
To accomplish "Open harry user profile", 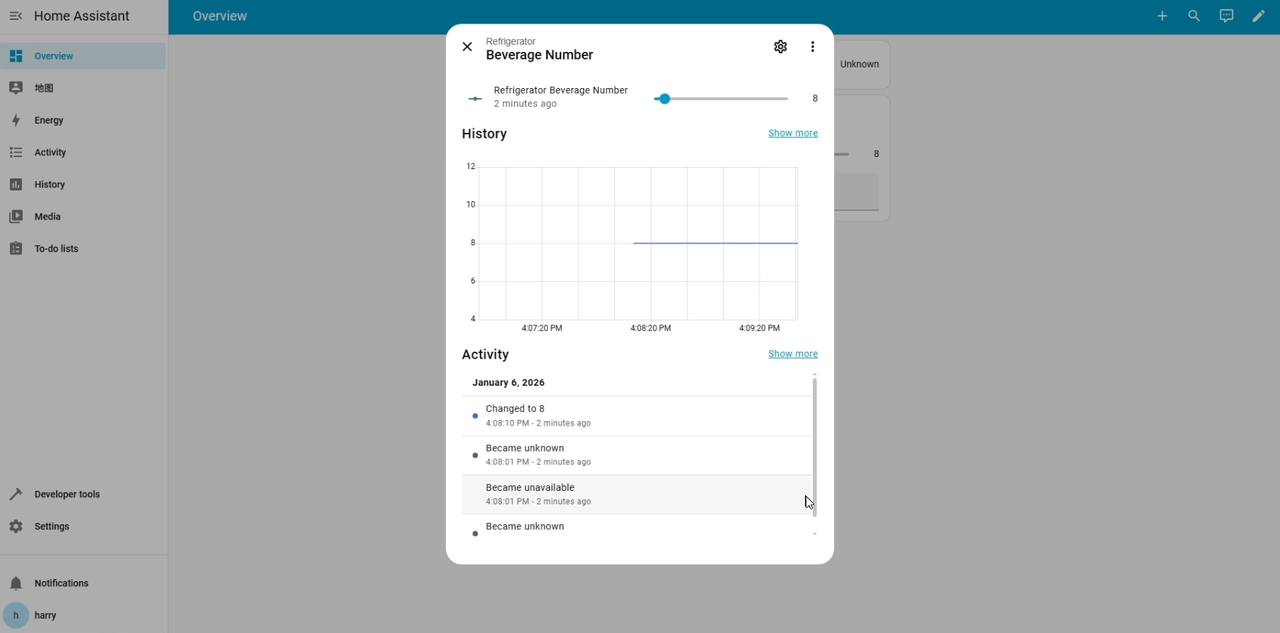I will [x=45, y=615].
